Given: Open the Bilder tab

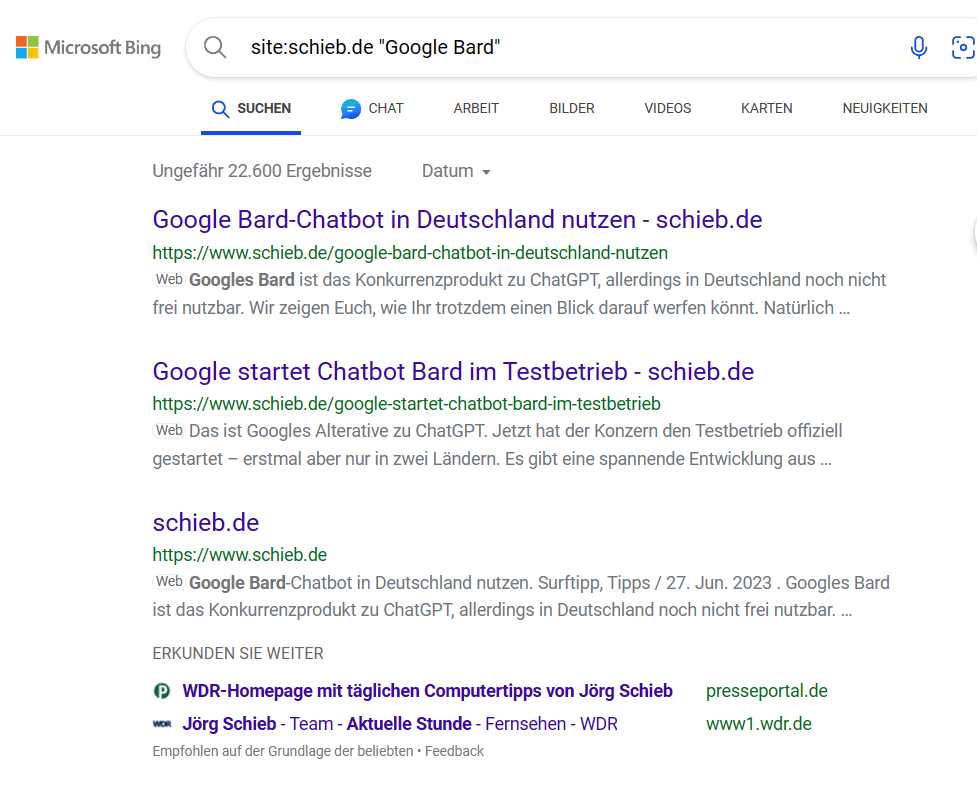Looking at the screenshot, I should [x=571, y=108].
